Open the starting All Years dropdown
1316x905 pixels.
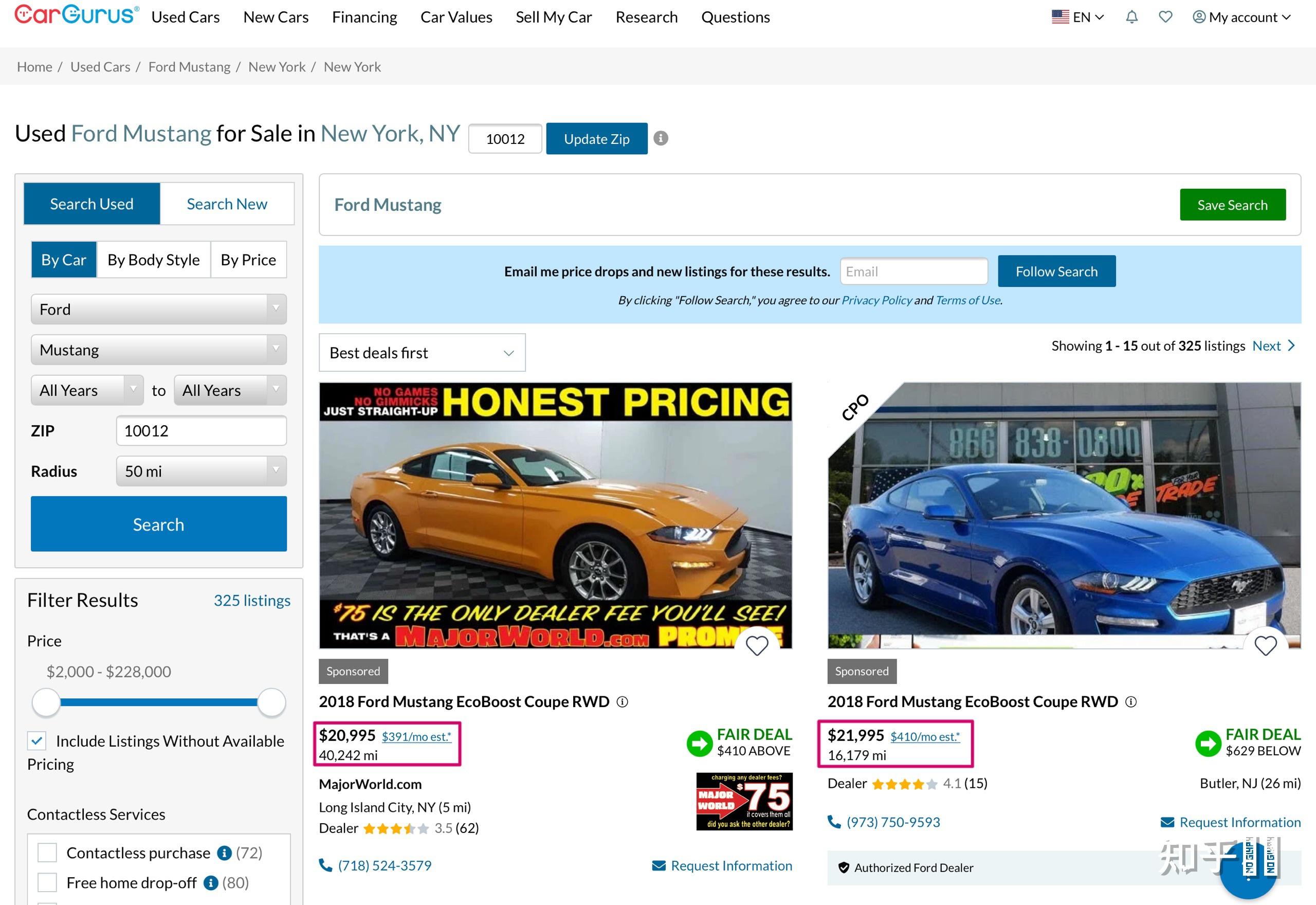[87, 390]
